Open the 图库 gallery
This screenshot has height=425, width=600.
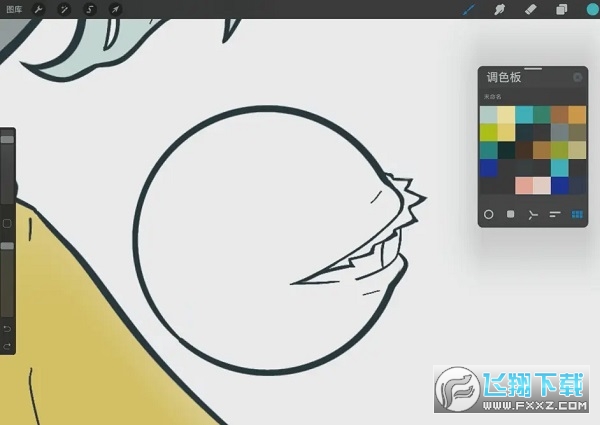[14, 9]
